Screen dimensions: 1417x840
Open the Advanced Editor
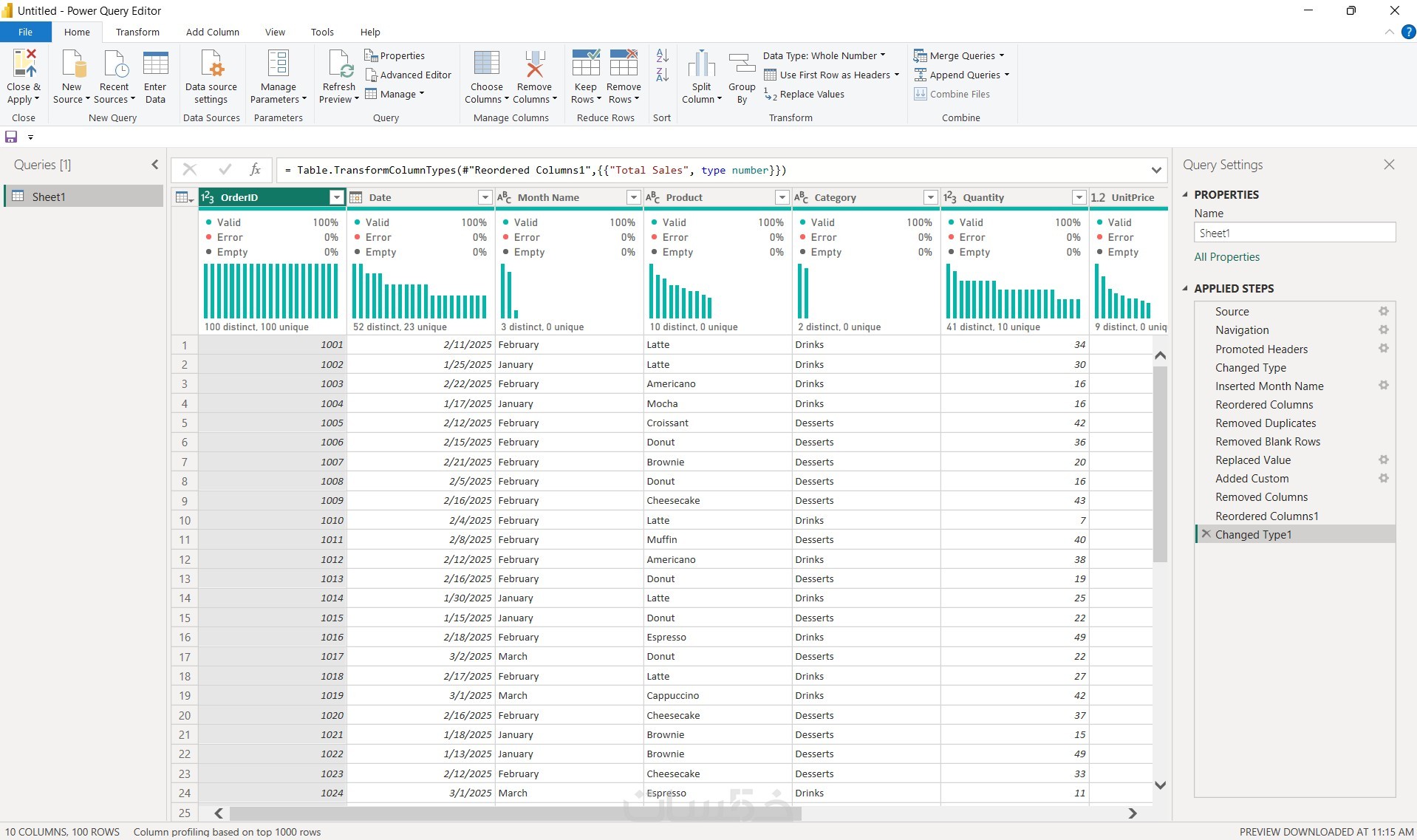click(x=408, y=75)
